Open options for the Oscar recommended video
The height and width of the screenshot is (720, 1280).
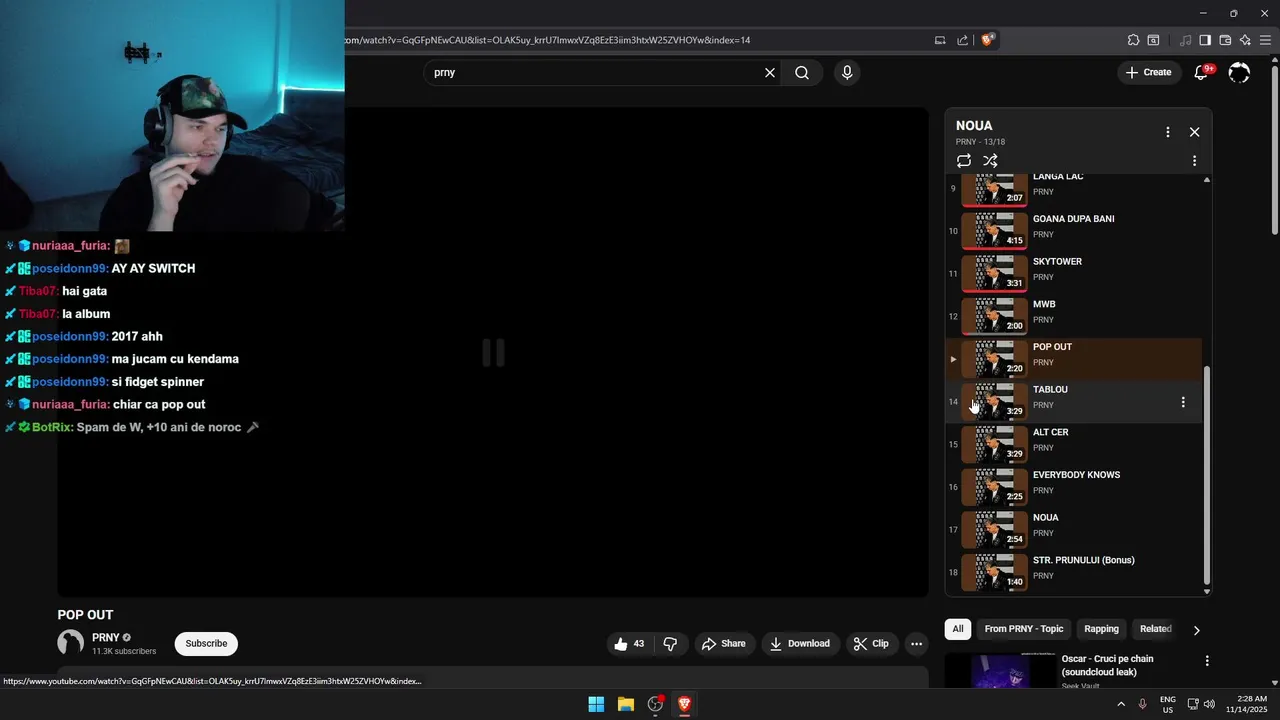[x=1207, y=661]
